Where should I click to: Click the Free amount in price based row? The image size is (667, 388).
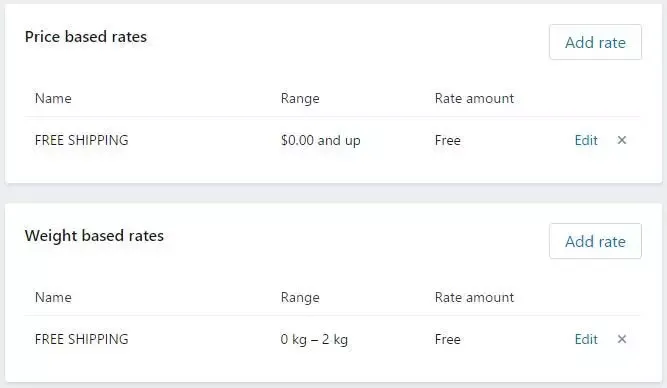click(448, 140)
